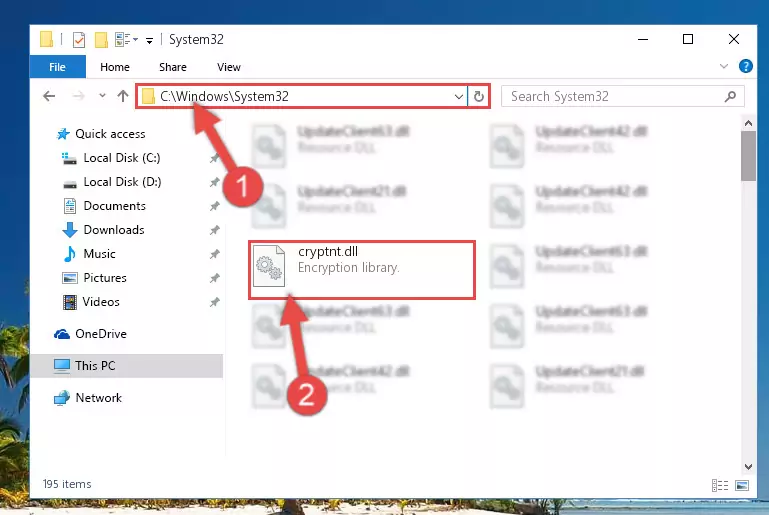Image resolution: width=769 pixels, height=515 pixels.
Task: Select the cryptnt.dll file icon
Action: pyautogui.click(x=269, y=266)
